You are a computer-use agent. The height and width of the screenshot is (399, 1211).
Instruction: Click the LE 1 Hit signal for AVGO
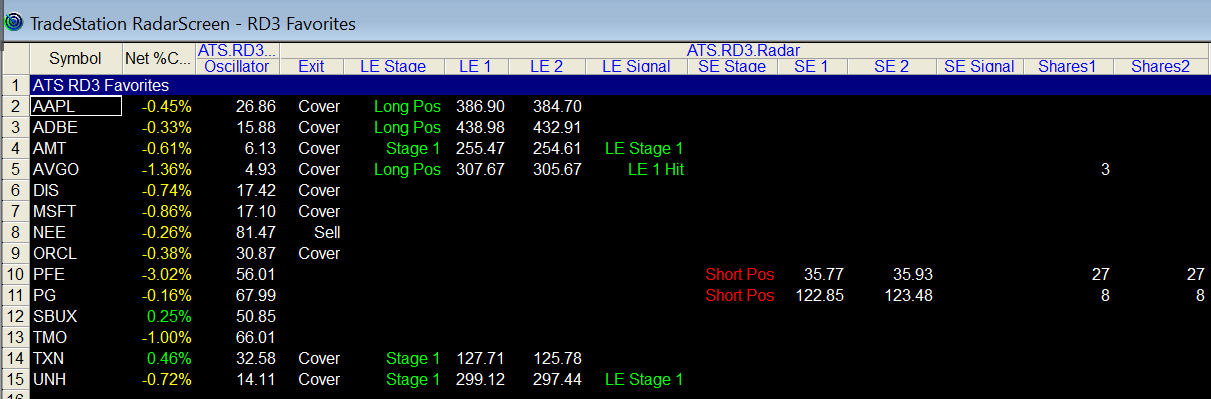click(656, 169)
